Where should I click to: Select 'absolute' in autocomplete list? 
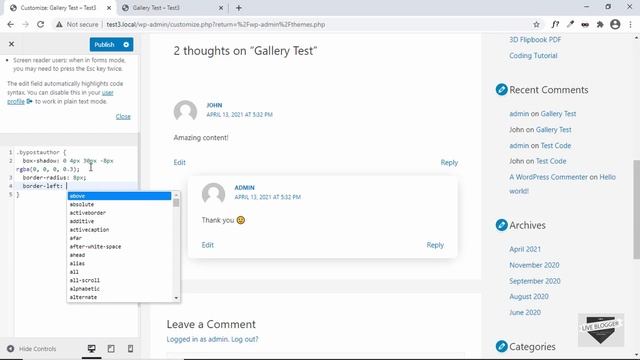[120, 204]
